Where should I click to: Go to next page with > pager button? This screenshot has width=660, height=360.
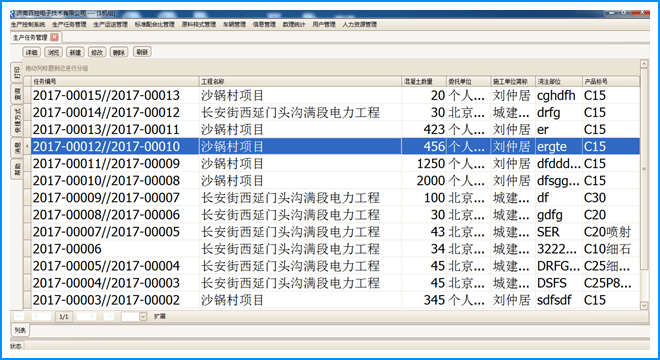[86, 316]
